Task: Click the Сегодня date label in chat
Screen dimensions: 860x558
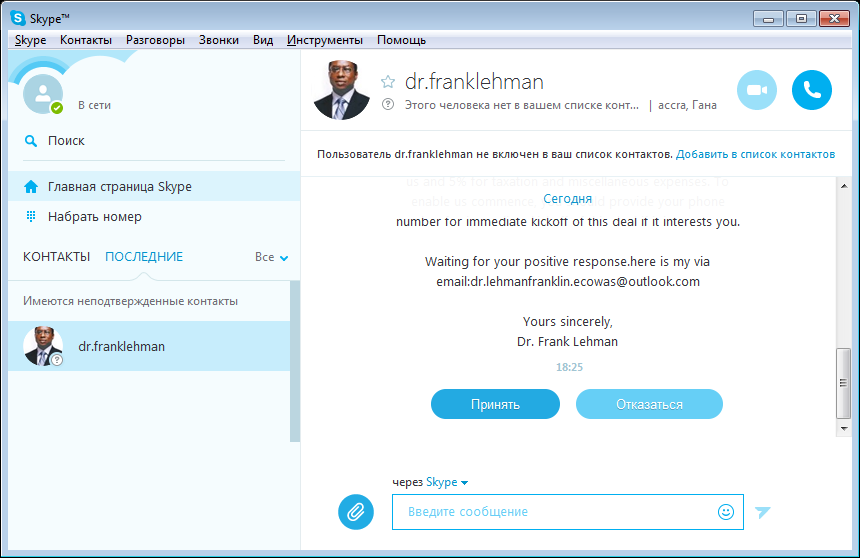Action: tap(568, 199)
